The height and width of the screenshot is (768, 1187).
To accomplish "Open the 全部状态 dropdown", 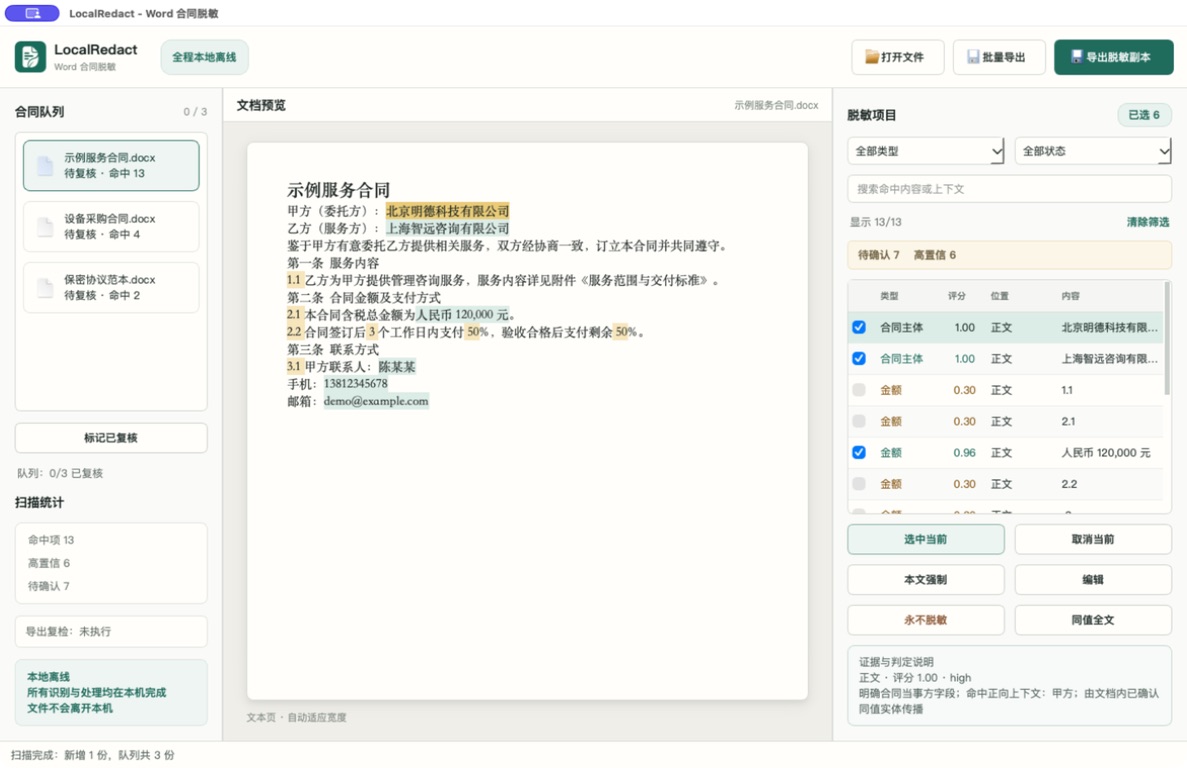I will (x=1093, y=151).
